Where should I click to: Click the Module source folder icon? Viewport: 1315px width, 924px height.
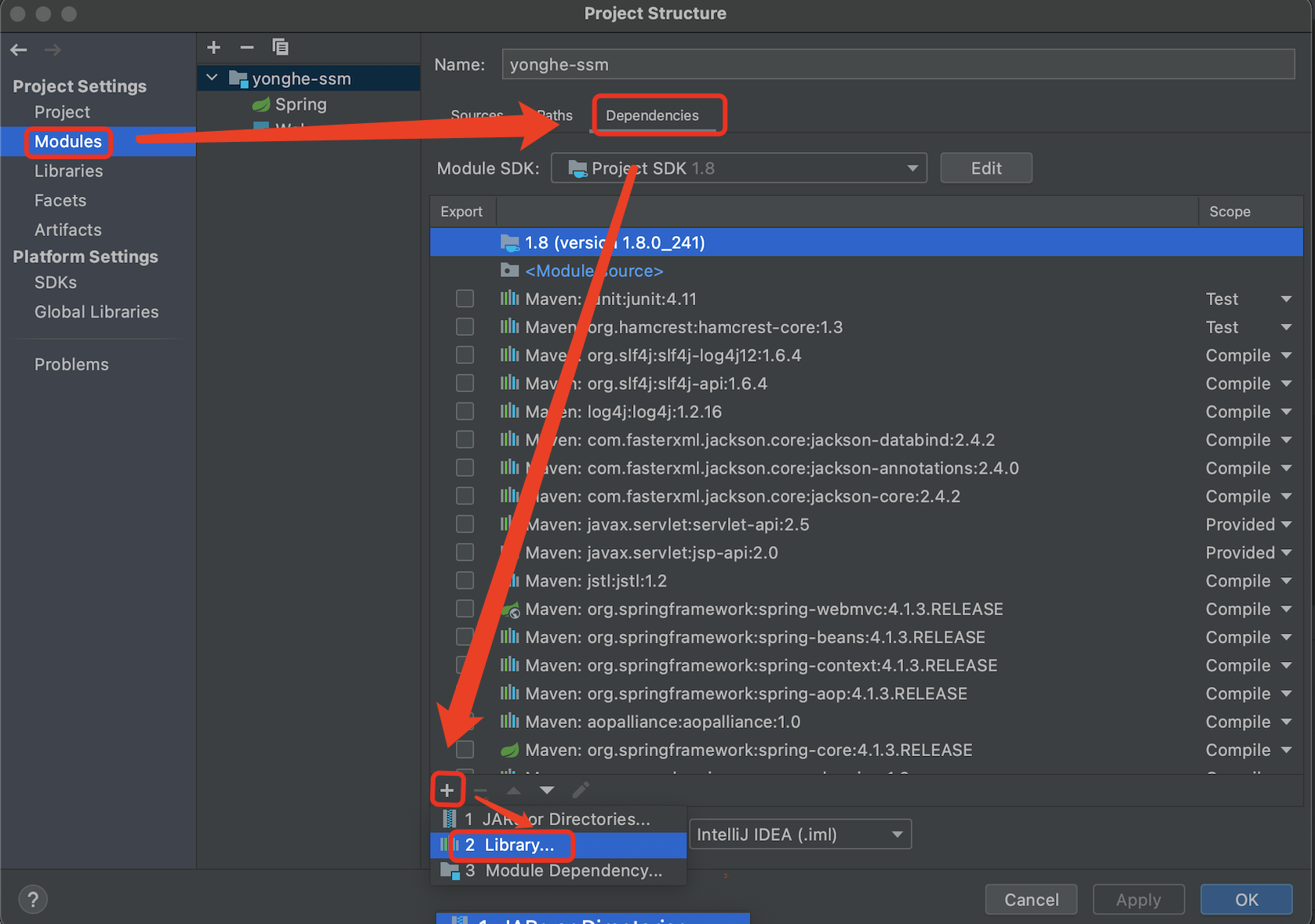[510, 271]
